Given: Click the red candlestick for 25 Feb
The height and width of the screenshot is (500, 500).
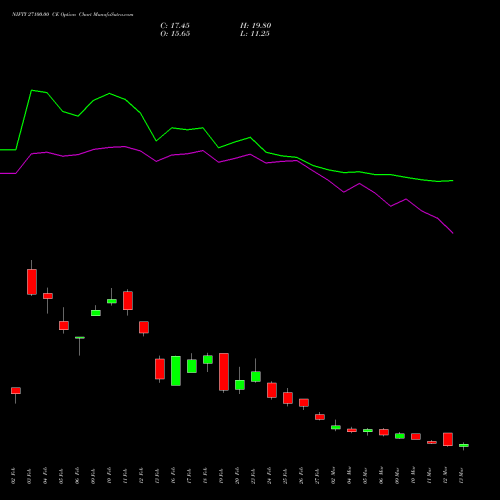Looking at the screenshot, I should coord(288,398).
